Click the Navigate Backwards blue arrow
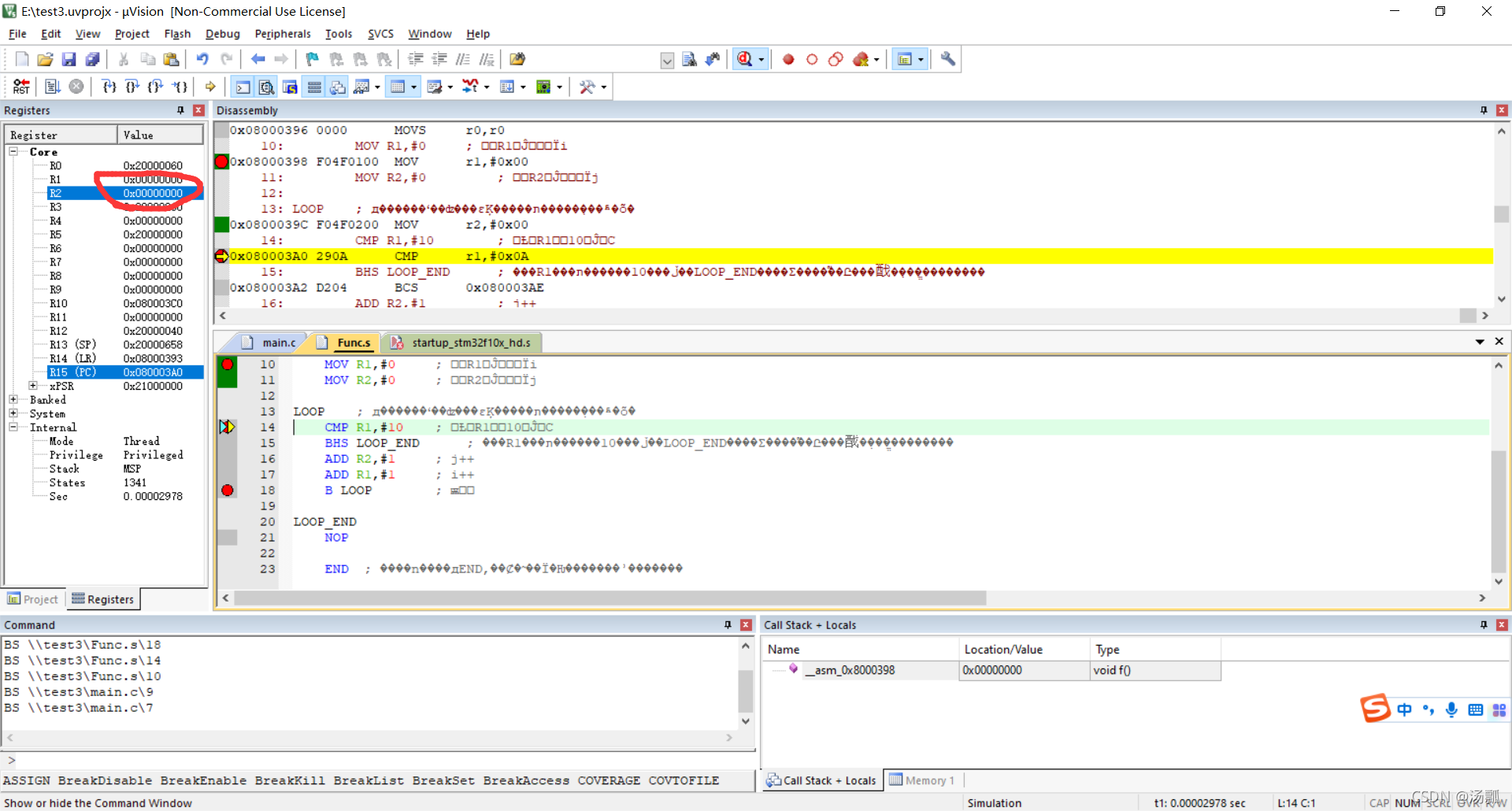The image size is (1512, 811). [x=258, y=59]
